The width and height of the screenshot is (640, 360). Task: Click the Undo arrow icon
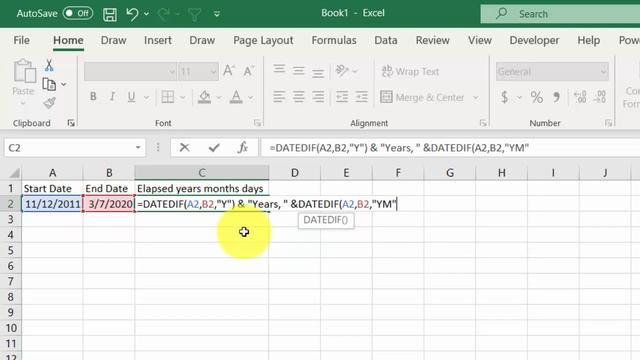pos(132,14)
